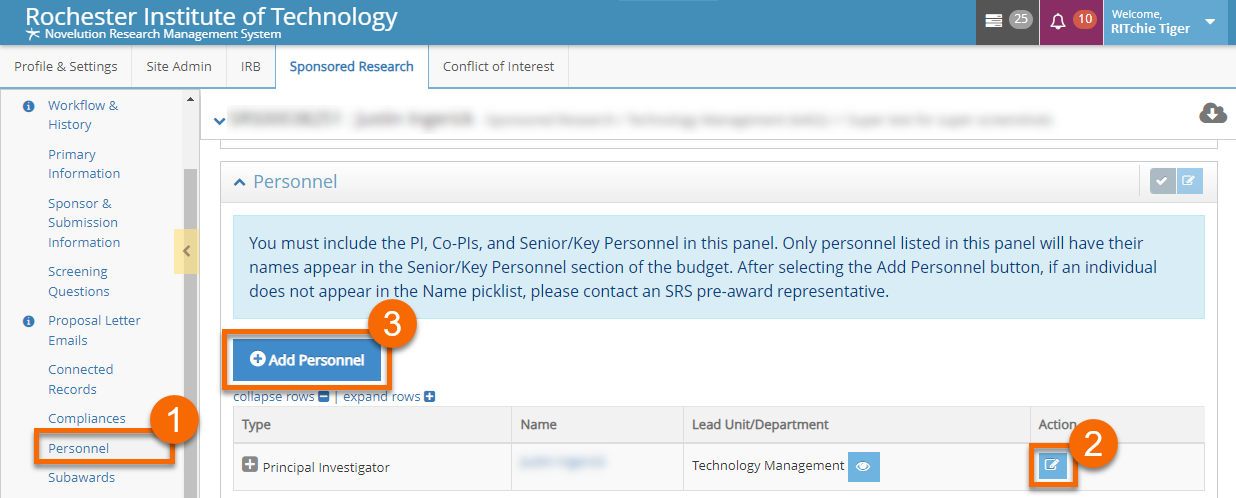Click the Personnel panel checkmark icon
Viewport: 1236px width, 498px height.
1161,181
